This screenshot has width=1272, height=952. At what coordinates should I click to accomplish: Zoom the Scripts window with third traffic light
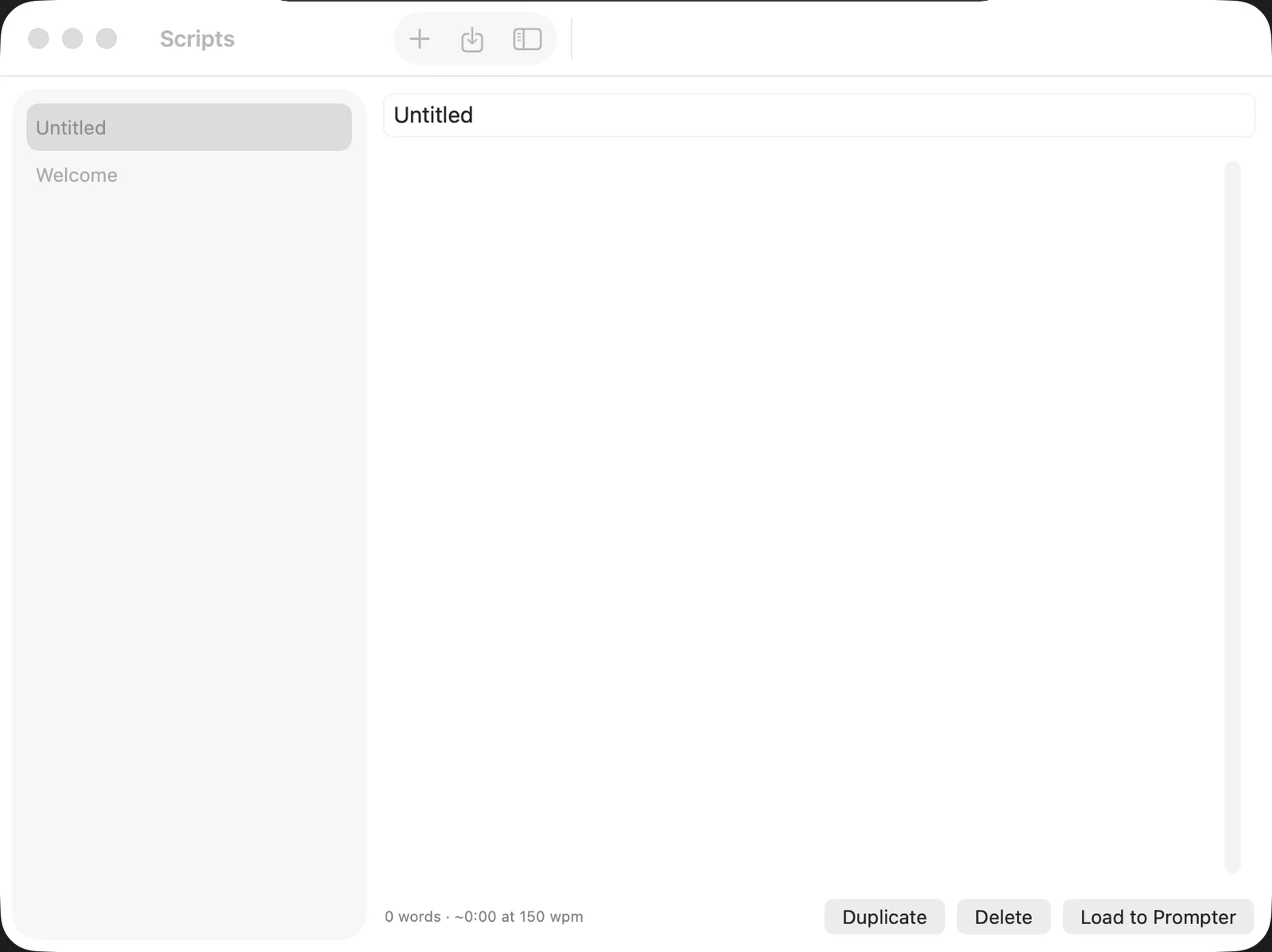pos(107,38)
